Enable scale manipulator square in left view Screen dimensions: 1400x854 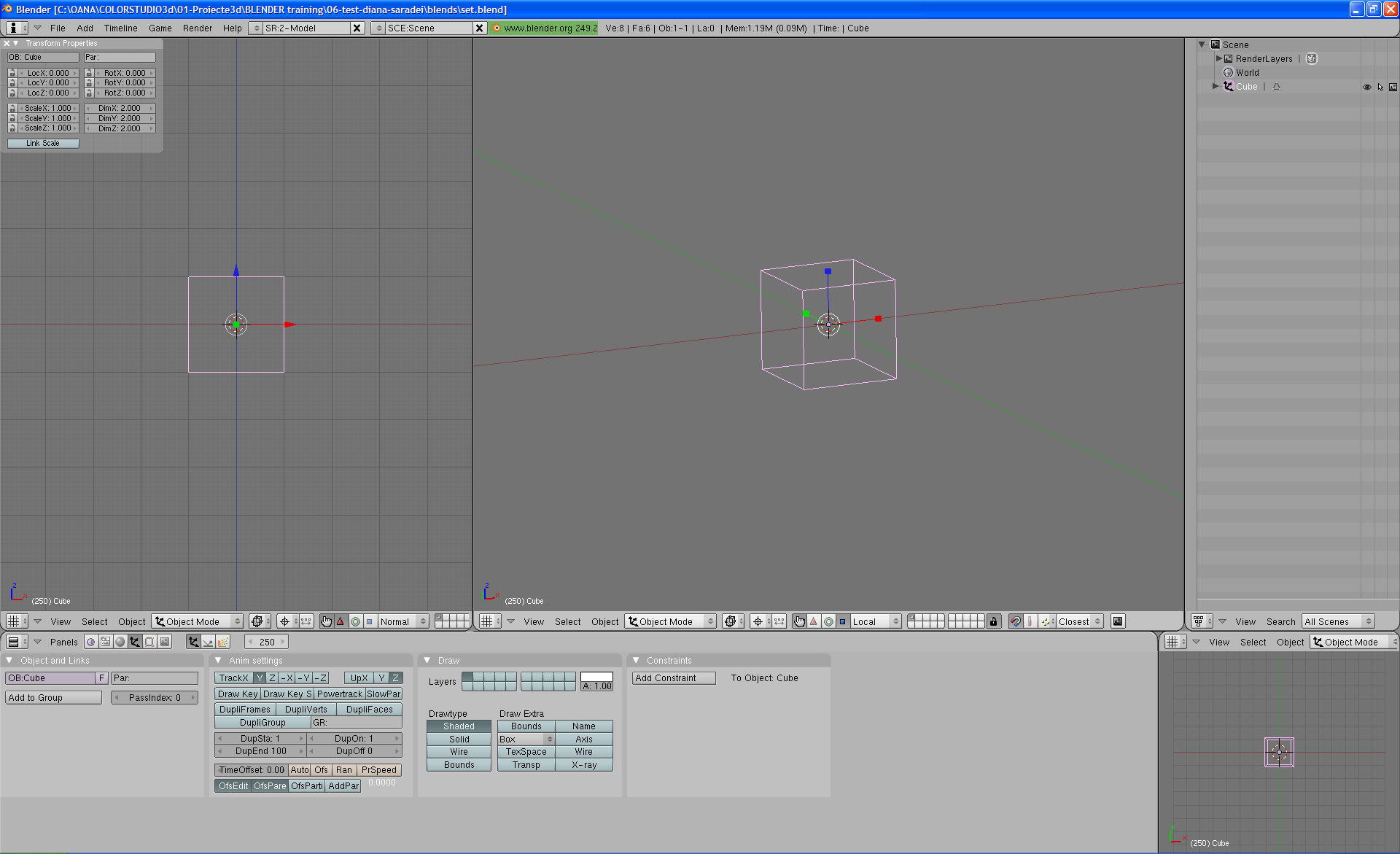pos(370,621)
